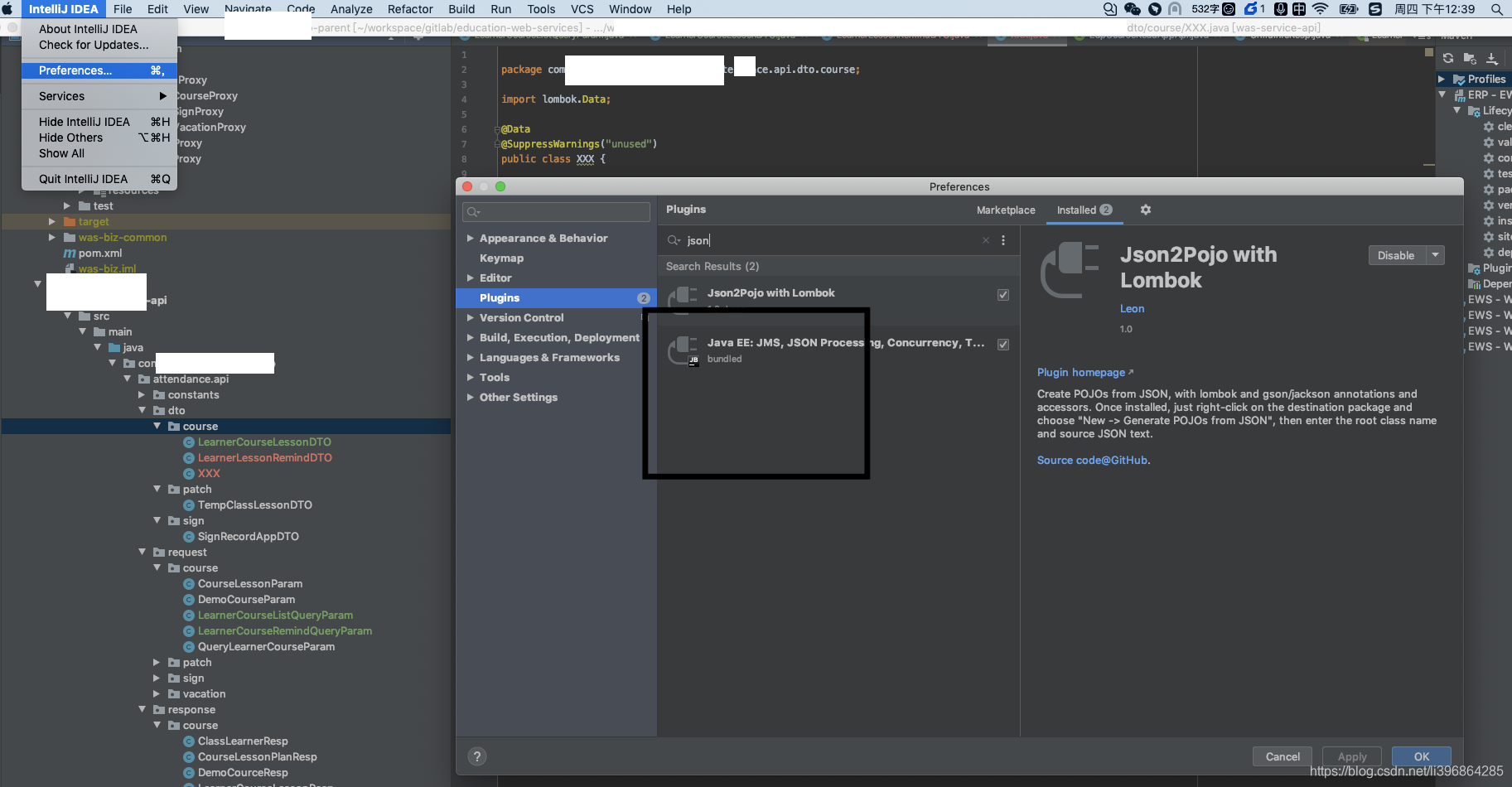Open the Refactor menu
Screen dimensions: 1512x787
(410, 9)
